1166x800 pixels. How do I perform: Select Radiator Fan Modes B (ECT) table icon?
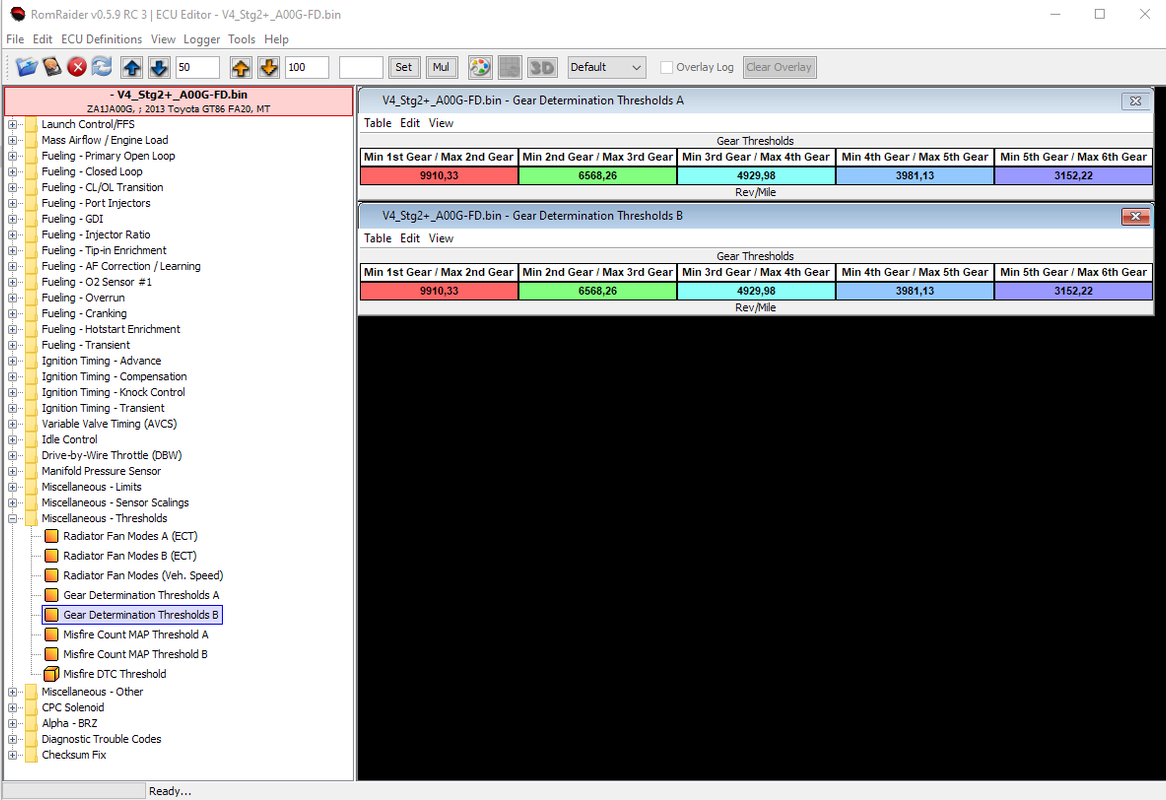click(51, 555)
